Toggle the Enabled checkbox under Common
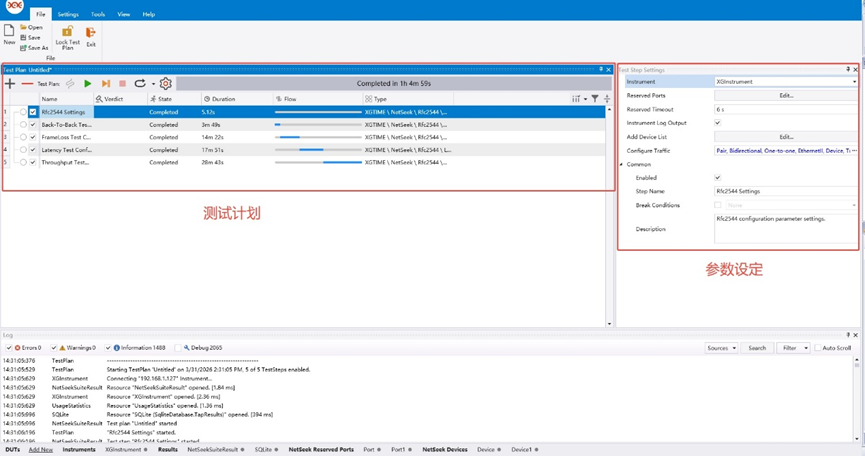865x456 pixels. point(718,178)
